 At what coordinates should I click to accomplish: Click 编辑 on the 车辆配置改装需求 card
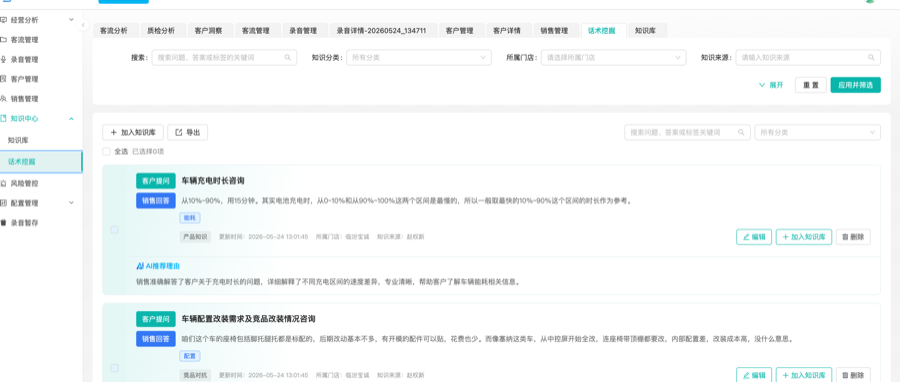pos(754,375)
